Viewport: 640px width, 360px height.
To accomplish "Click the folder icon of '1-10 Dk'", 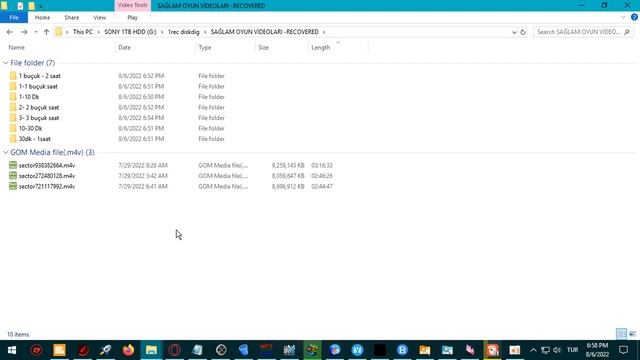I will tap(13, 97).
